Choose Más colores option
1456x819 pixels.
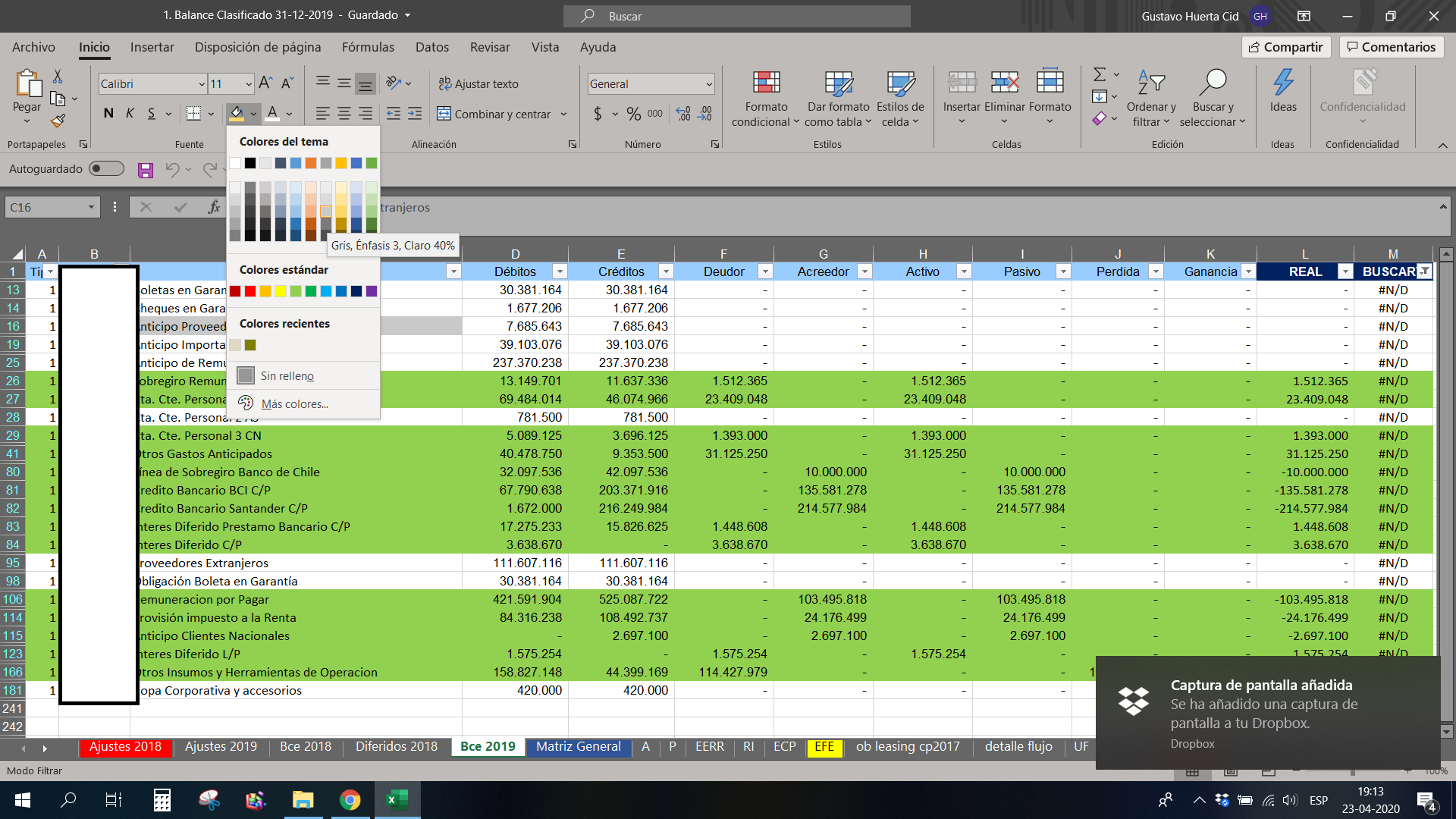[x=294, y=404]
